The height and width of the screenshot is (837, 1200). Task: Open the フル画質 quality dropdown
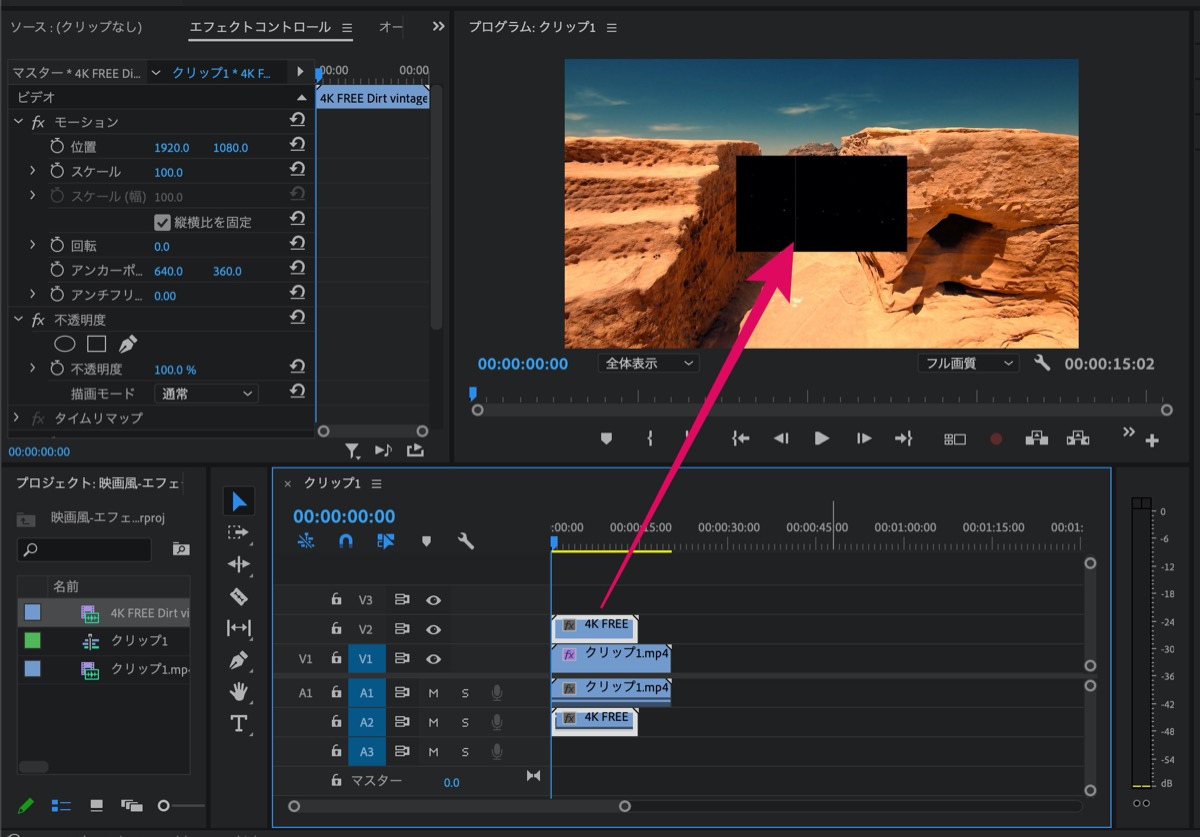[968, 363]
